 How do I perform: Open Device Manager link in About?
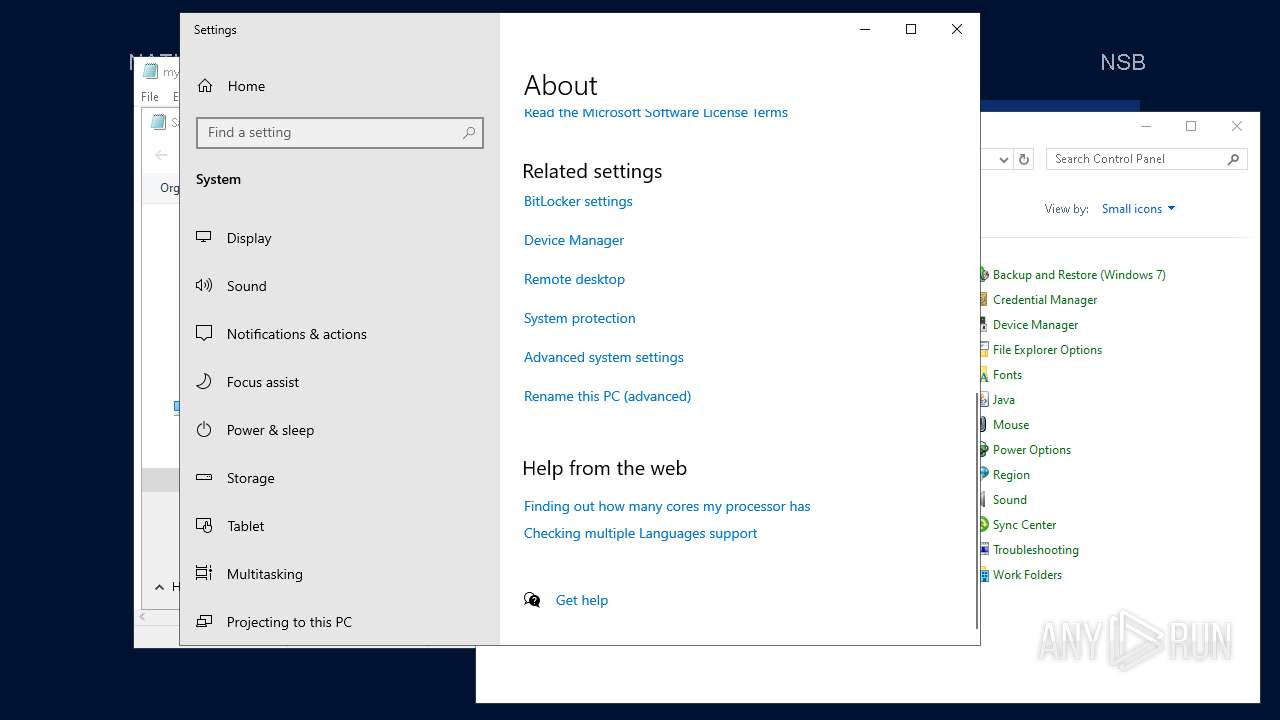coord(574,240)
